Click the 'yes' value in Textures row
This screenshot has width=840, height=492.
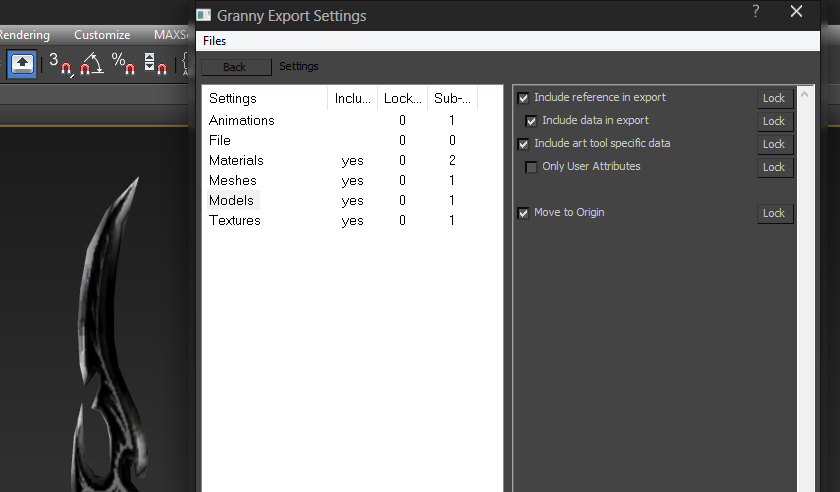click(352, 221)
